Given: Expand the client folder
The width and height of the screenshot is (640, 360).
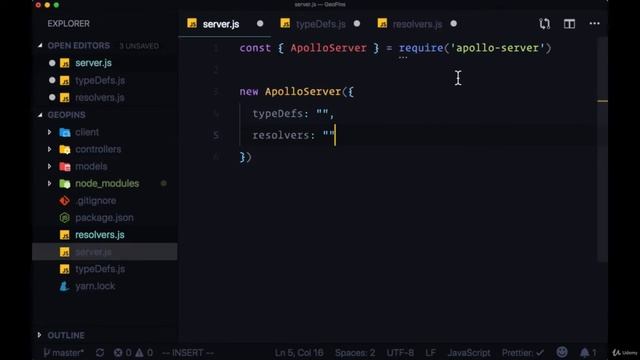Looking at the screenshot, I should [49, 132].
